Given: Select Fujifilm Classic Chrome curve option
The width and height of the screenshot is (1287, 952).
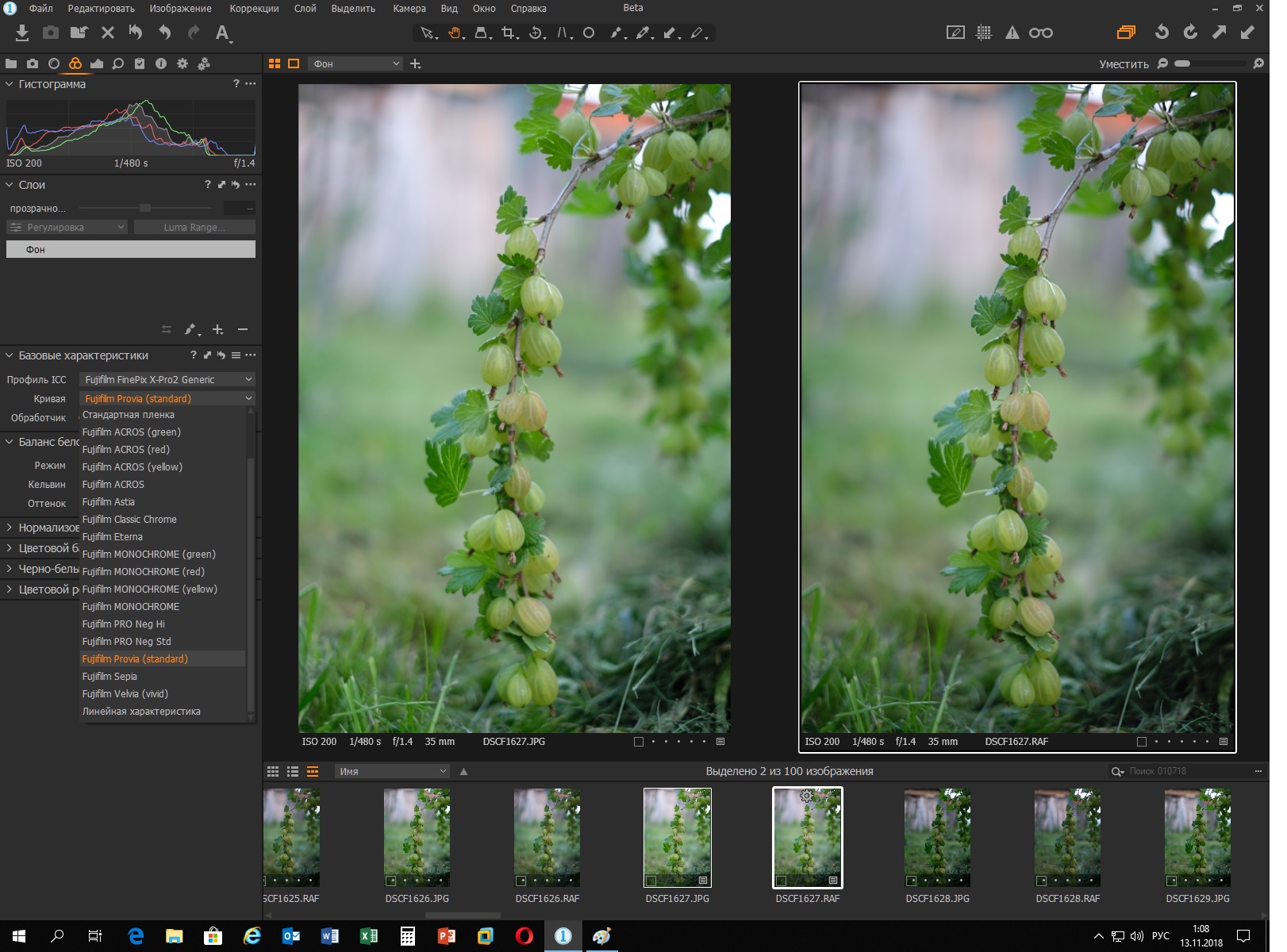Looking at the screenshot, I should coord(163,520).
